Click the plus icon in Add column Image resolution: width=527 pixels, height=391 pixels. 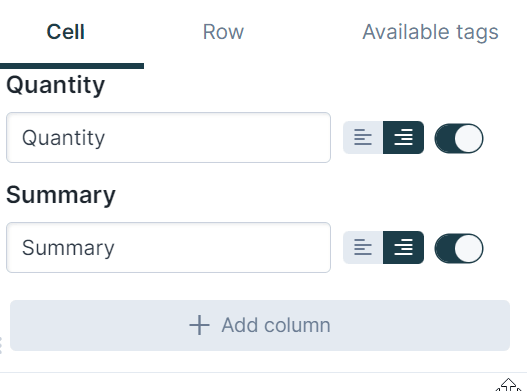coord(199,325)
